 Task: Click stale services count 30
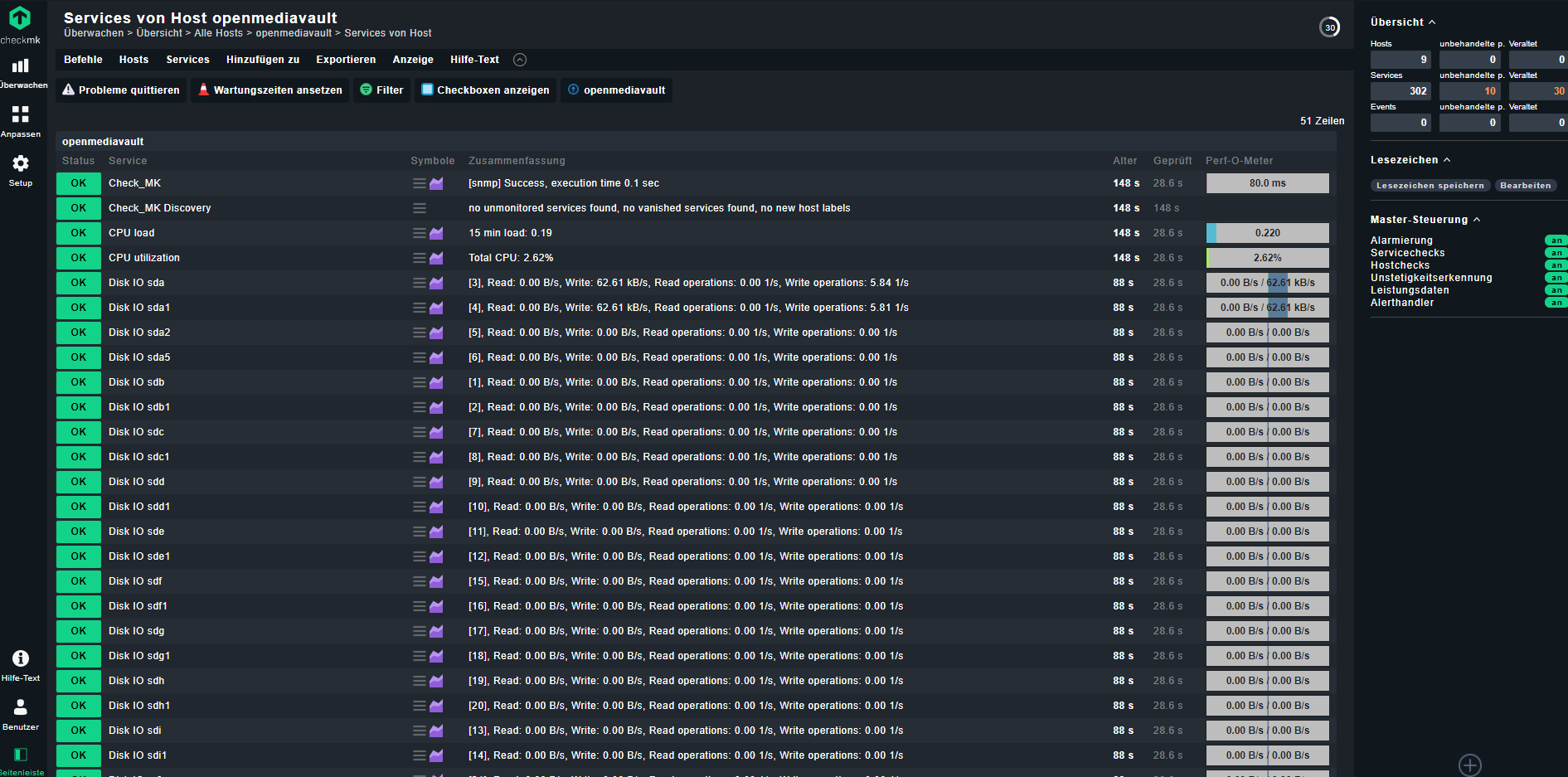(x=1538, y=91)
